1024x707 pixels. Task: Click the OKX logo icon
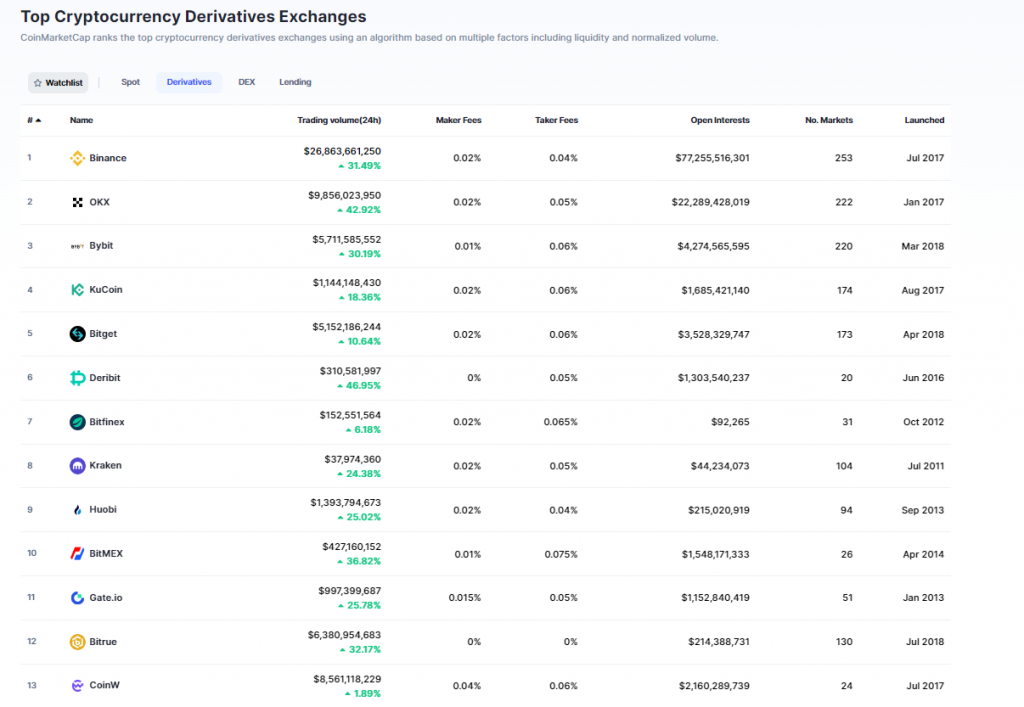(x=77, y=202)
